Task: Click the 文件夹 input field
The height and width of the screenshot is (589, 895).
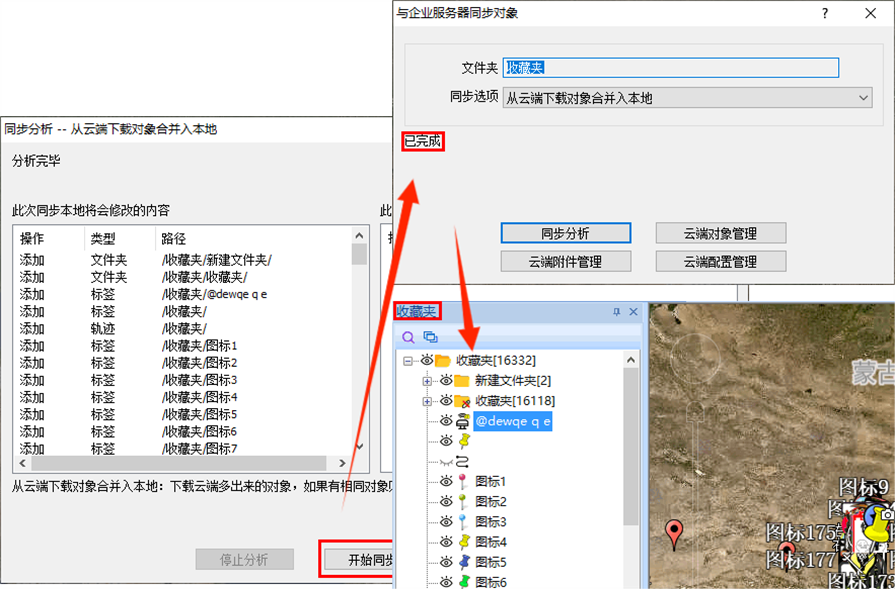Action: [x=670, y=68]
